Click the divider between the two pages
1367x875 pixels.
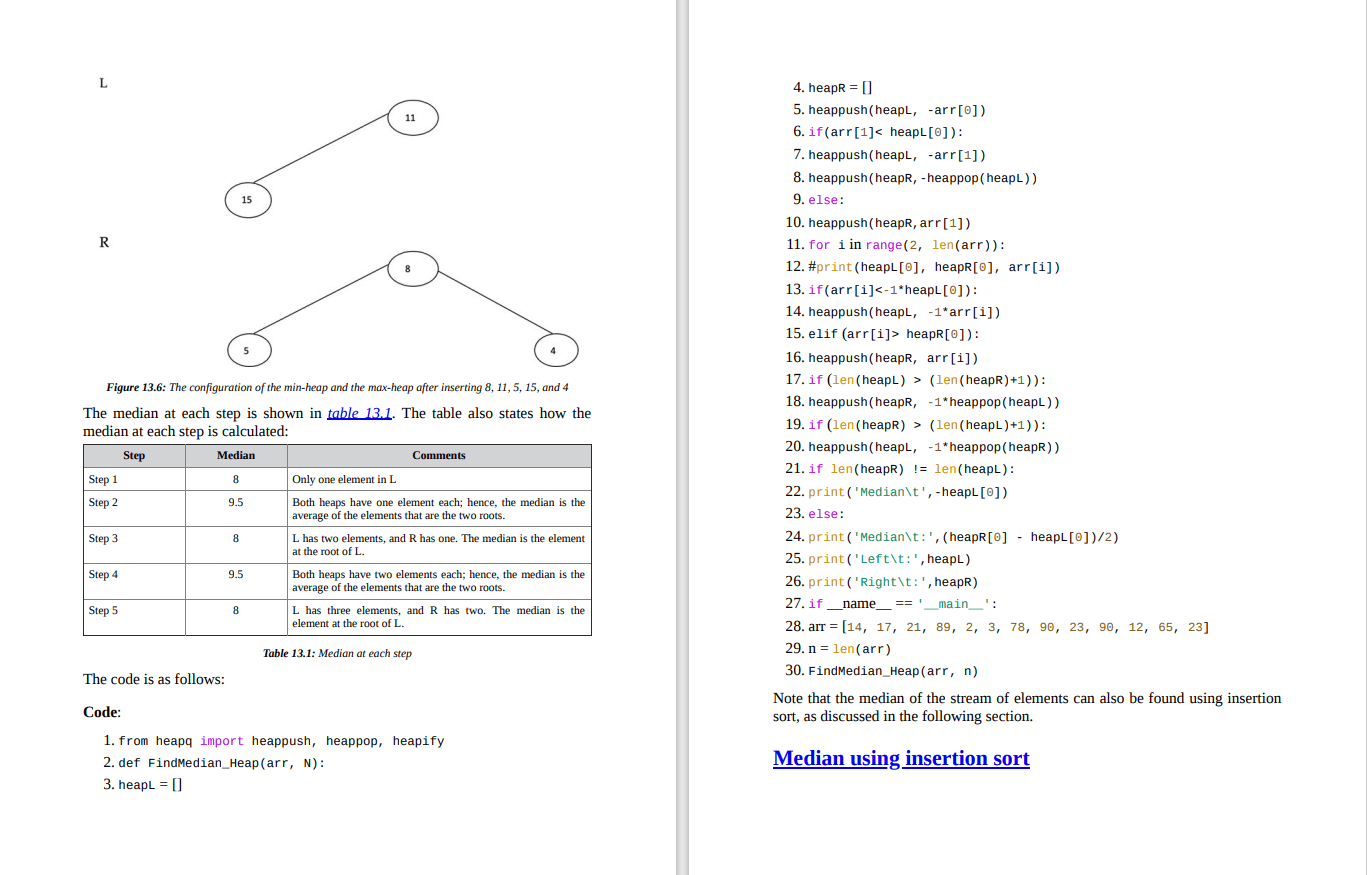[x=682, y=437]
